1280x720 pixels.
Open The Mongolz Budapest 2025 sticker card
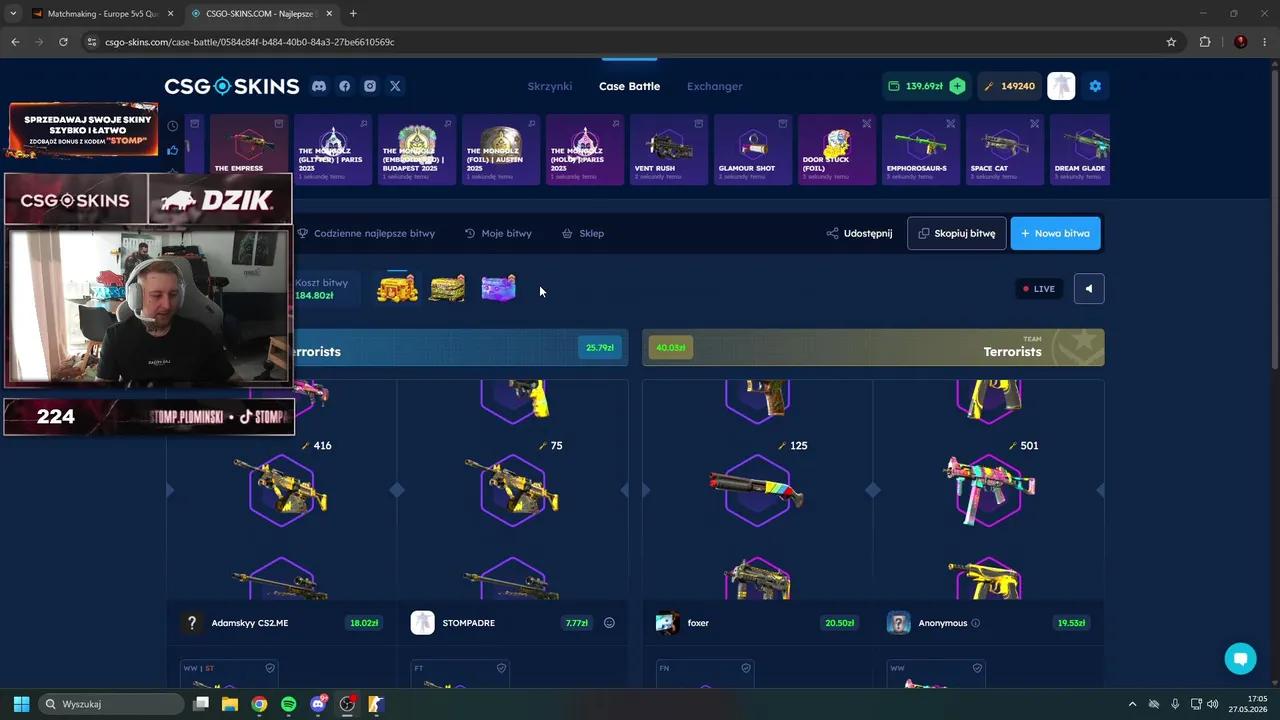pyautogui.click(x=417, y=150)
